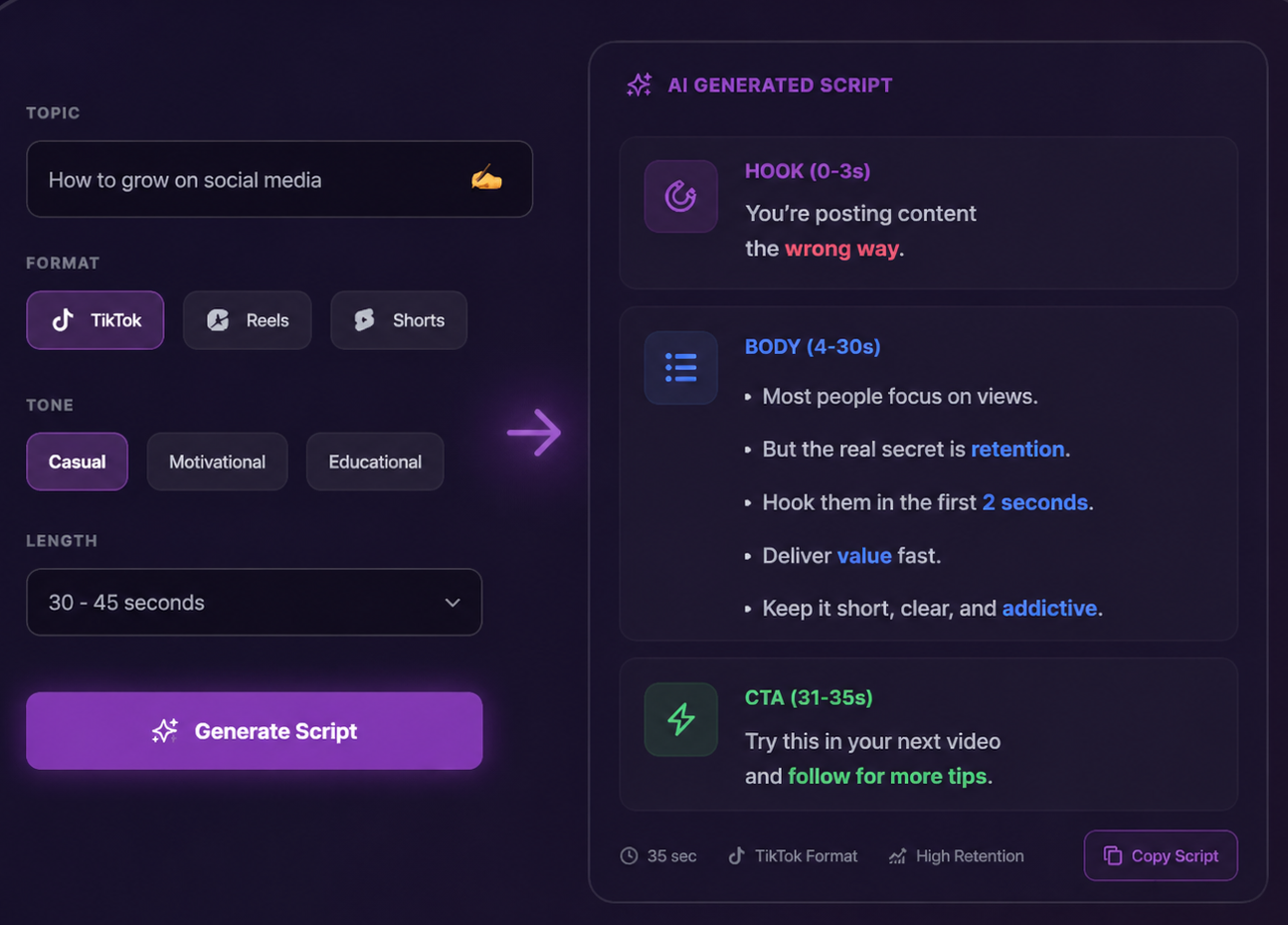Choose the Shorts format option
1288x925 pixels.
[399, 320]
